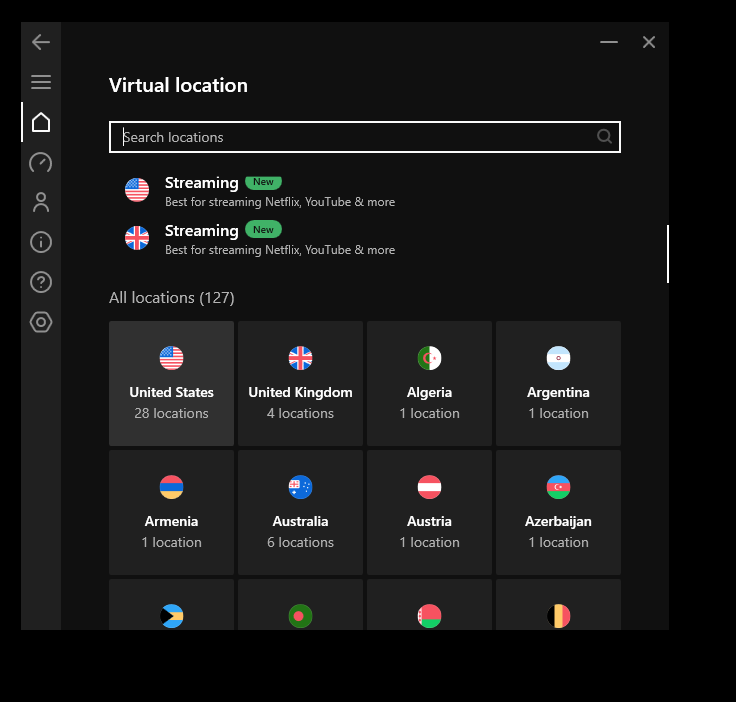Open the hamburger menu
This screenshot has width=736, height=702.
41,82
